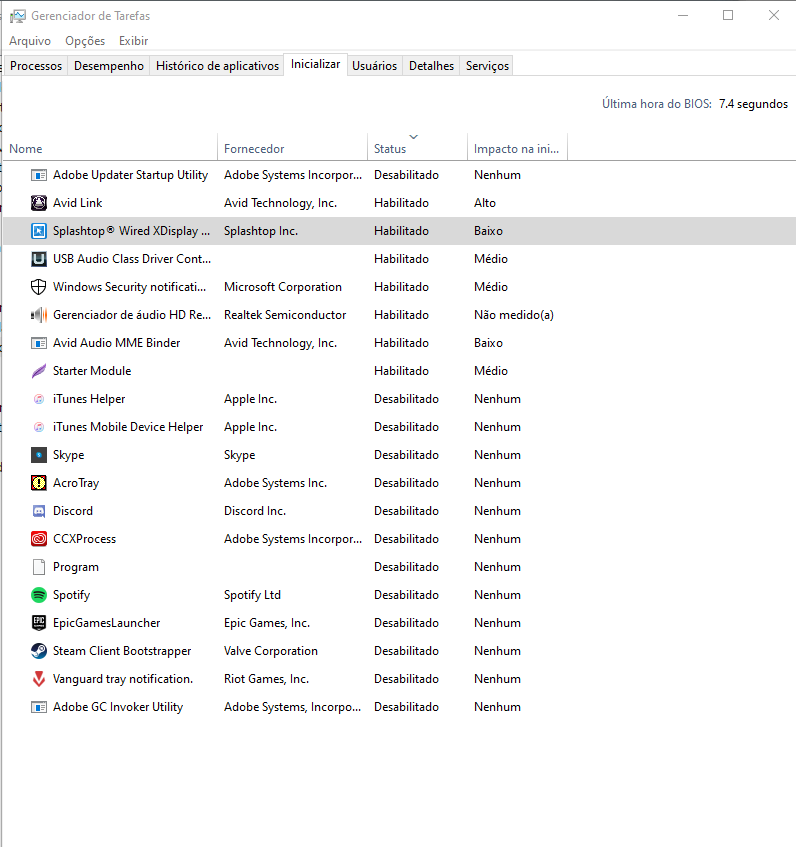The height and width of the screenshot is (847, 796).
Task: Select the Inicializar tab
Action: point(315,64)
